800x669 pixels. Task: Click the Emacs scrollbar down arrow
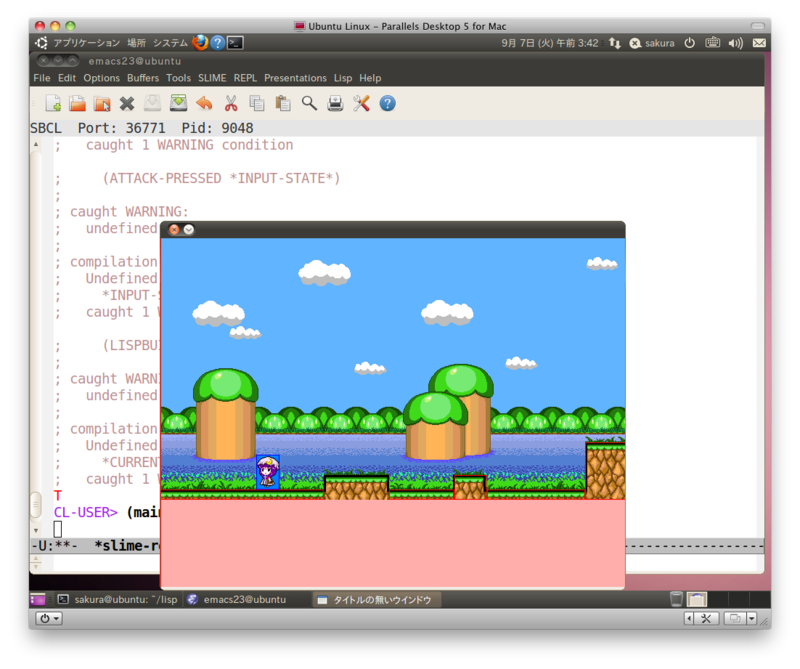(x=36, y=530)
